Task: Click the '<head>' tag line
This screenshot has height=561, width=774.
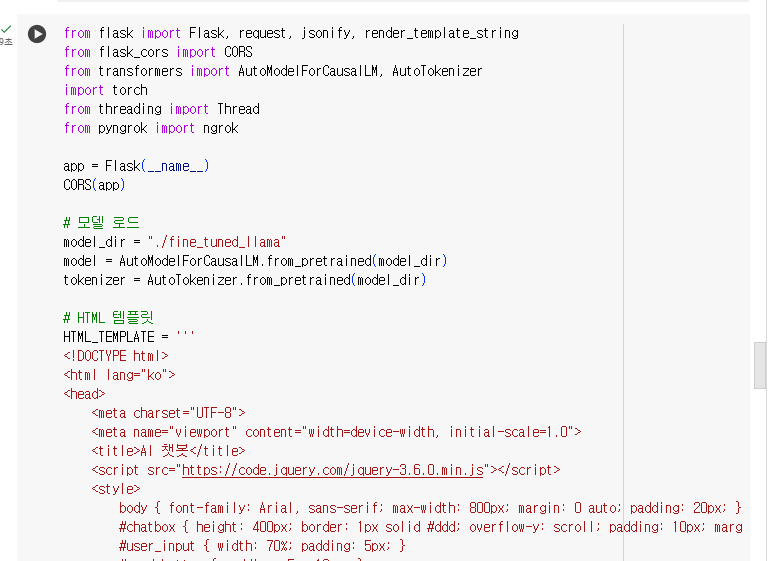Action: pos(84,394)
